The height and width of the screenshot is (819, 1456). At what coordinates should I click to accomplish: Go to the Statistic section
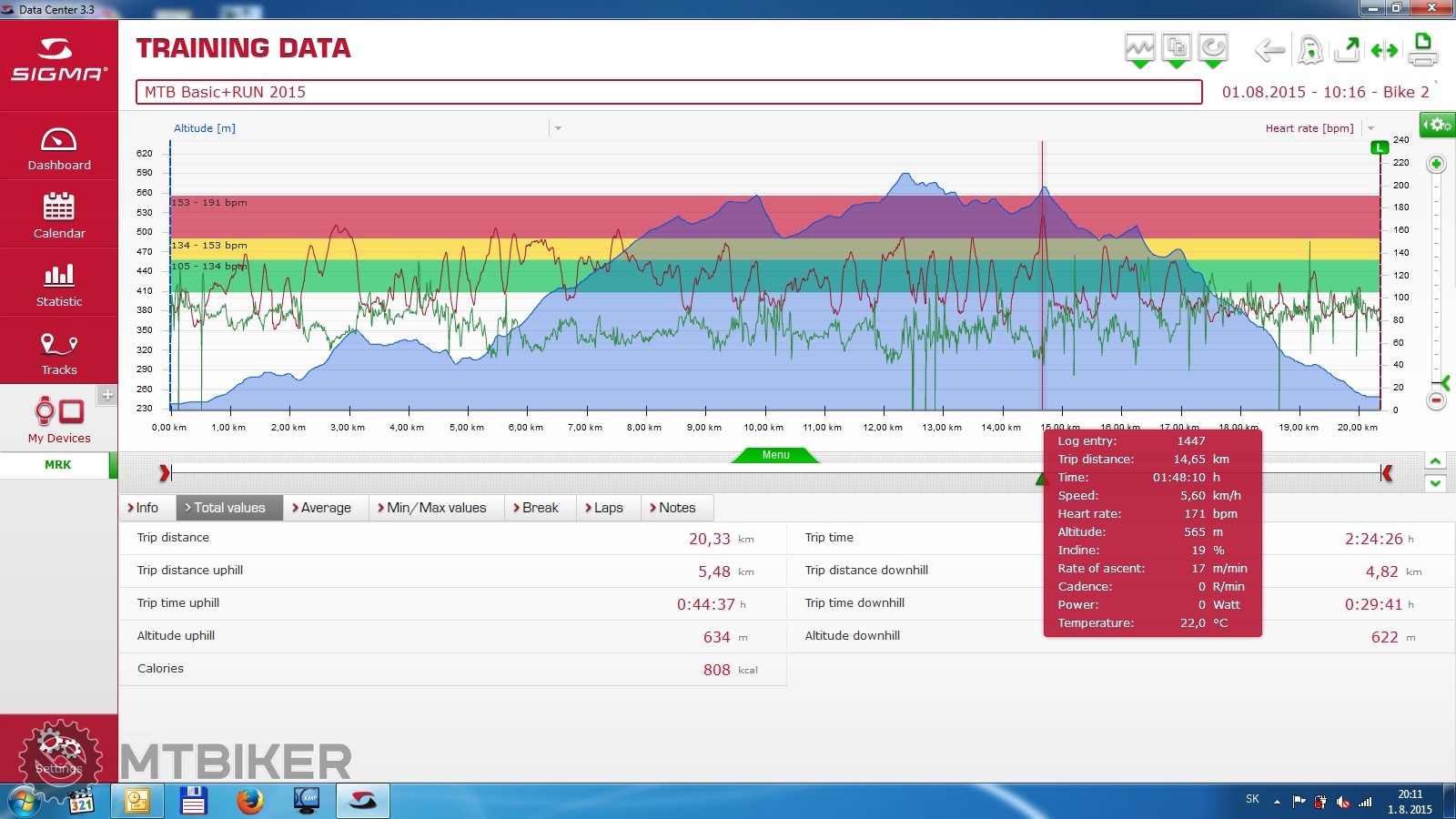pos(59,284)
